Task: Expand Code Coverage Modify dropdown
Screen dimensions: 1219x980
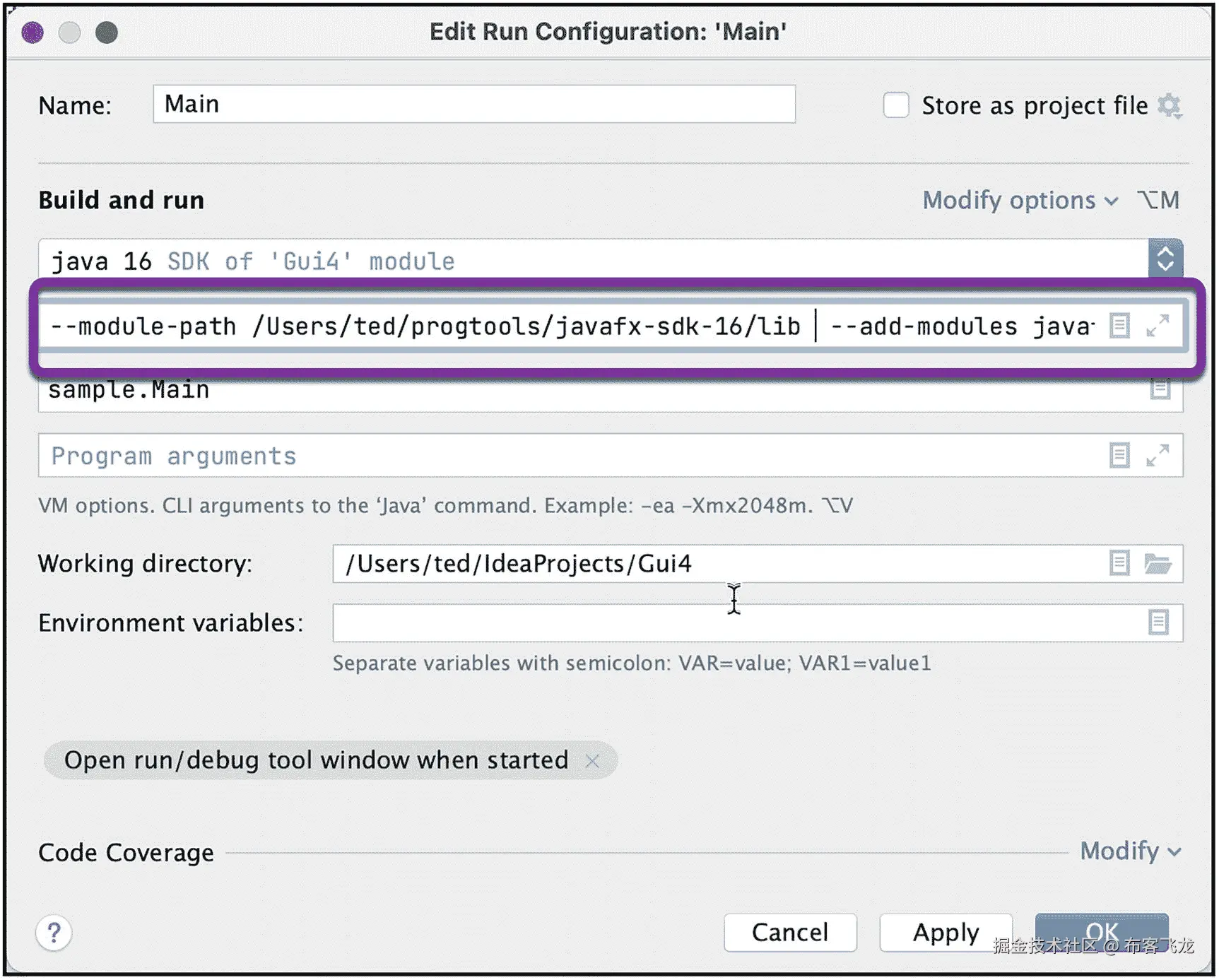Action: point(1131,851)
